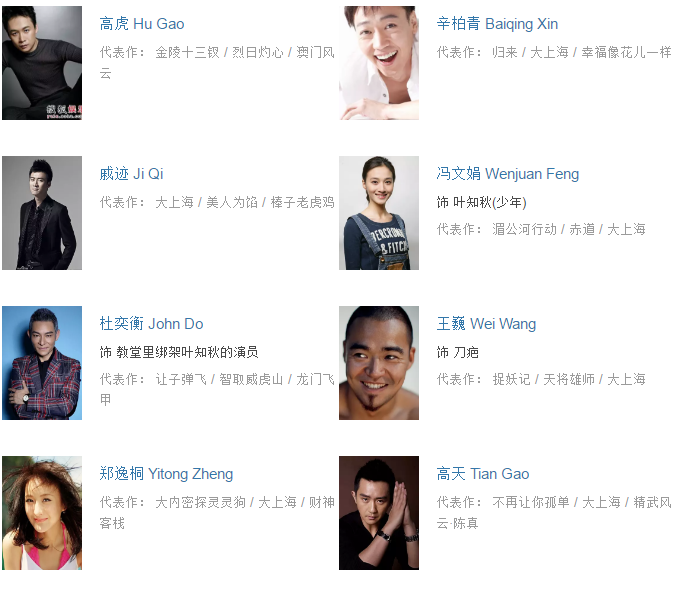Click 金陵十三钗 under Hu Gao's works
The width and height of the screenshot is (700, 598).
(188, 53)
